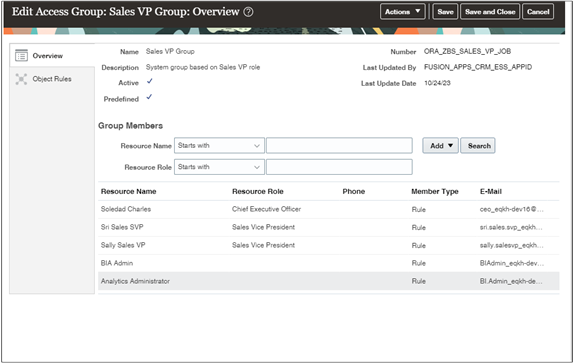Switch to the Overview tab
The image size is (574, 363).
click(x=52, y=56)
